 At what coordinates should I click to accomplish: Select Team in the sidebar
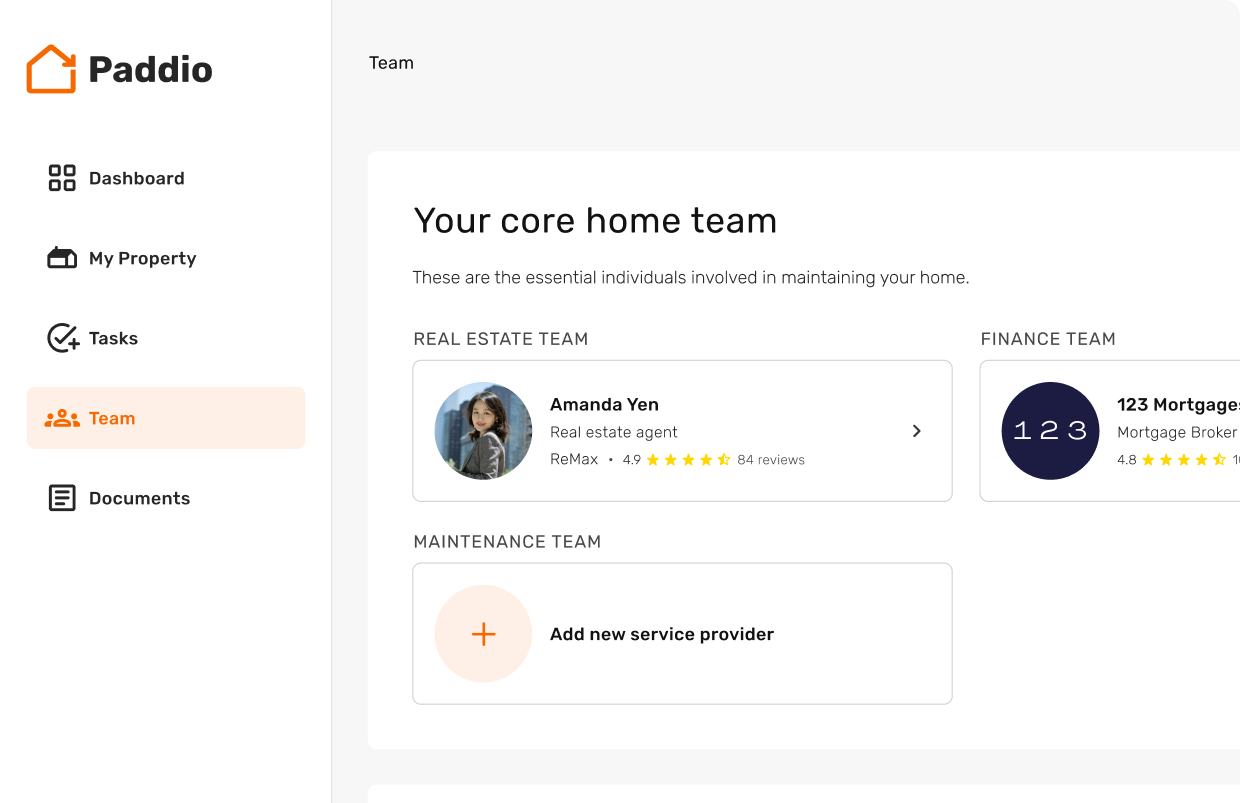click(x=166, y=418)
